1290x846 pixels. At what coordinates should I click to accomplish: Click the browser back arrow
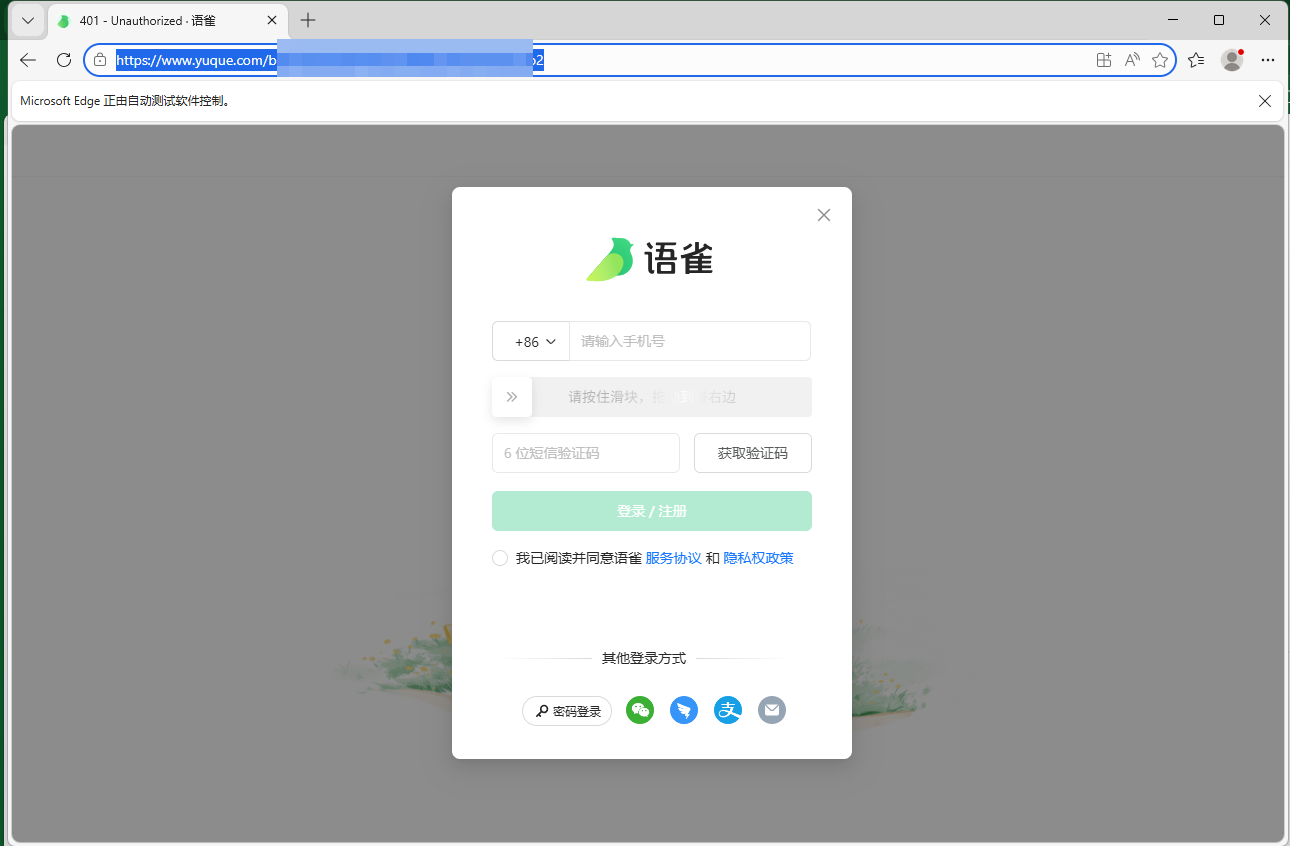(x=28, y=60)
